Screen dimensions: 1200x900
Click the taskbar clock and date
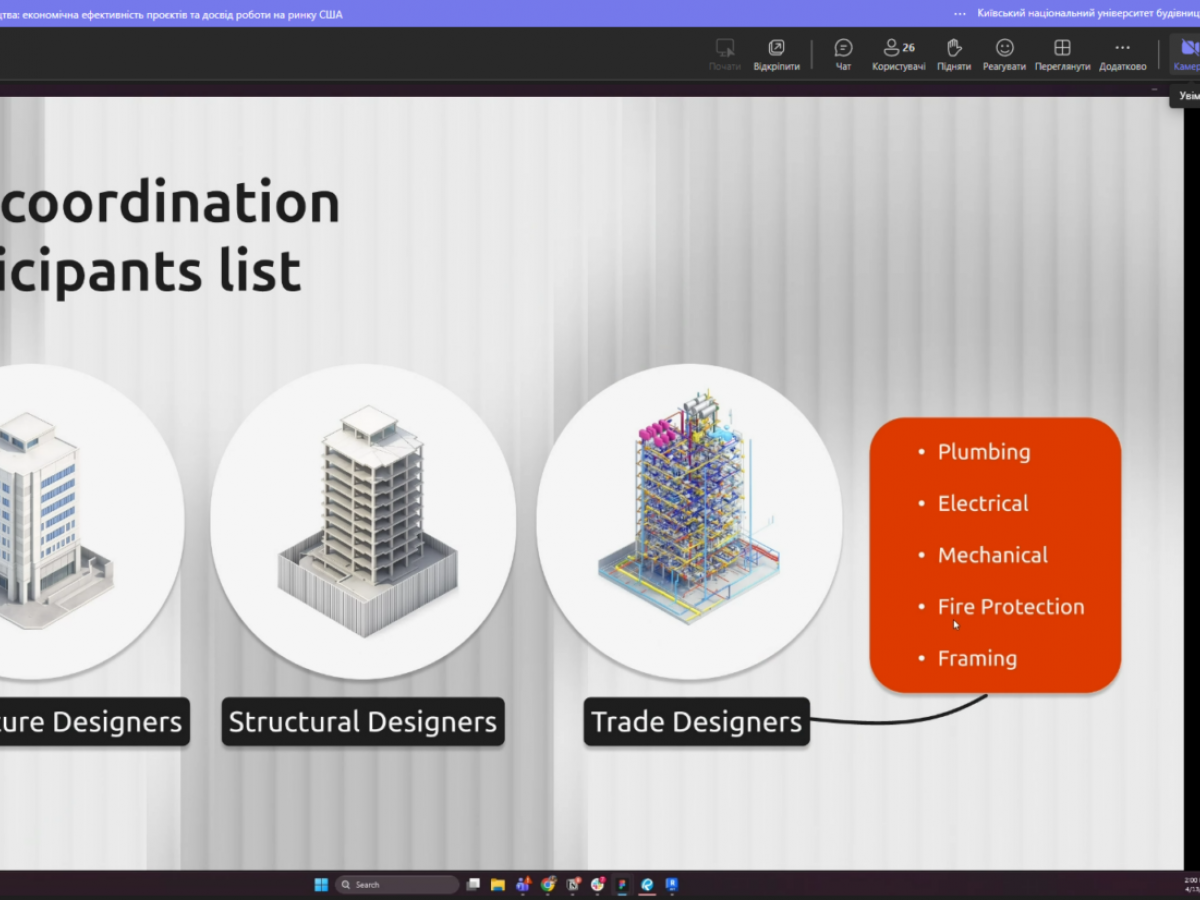coord(1190,885)
